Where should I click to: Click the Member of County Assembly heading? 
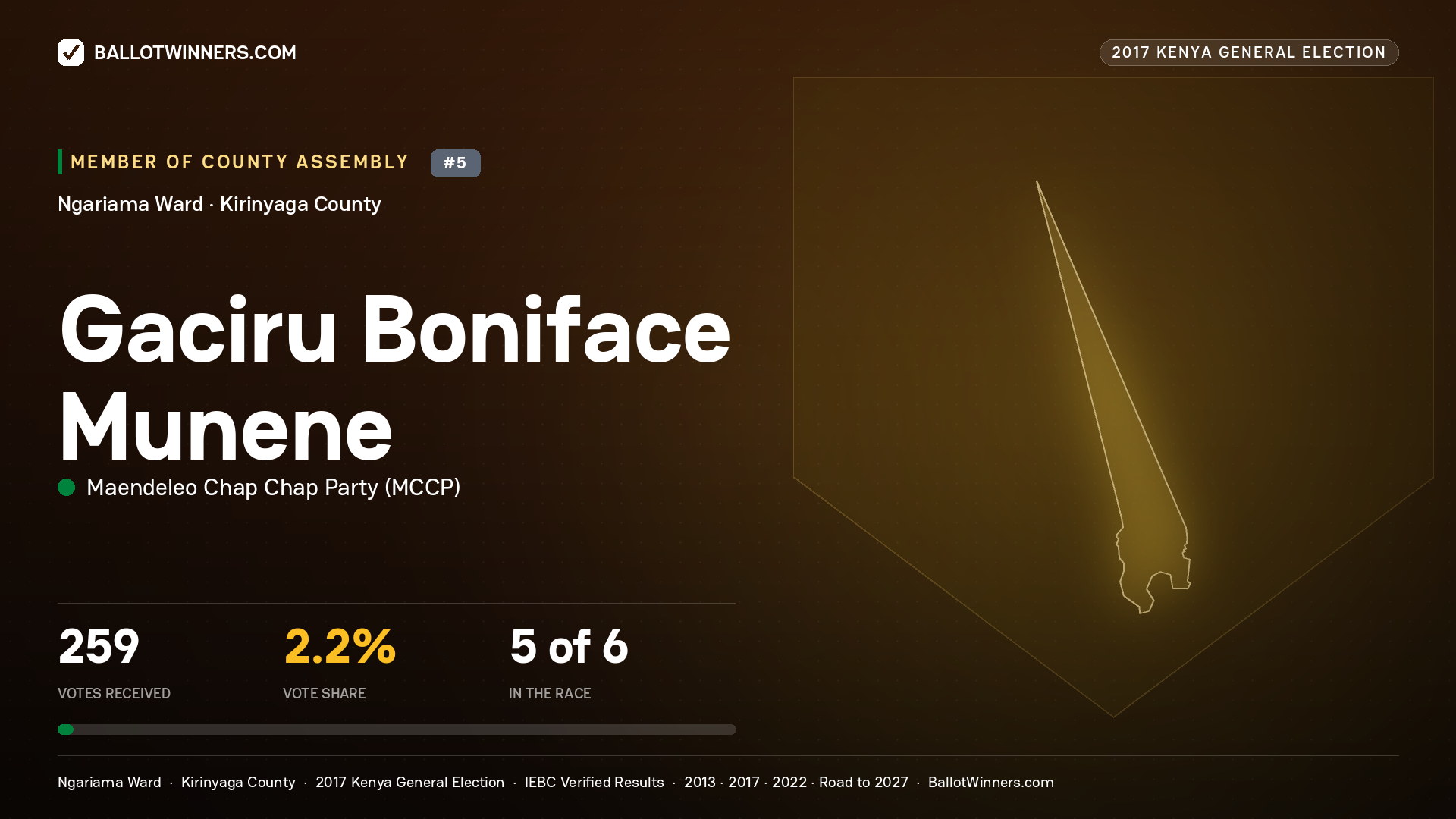(x=240, y=162)
